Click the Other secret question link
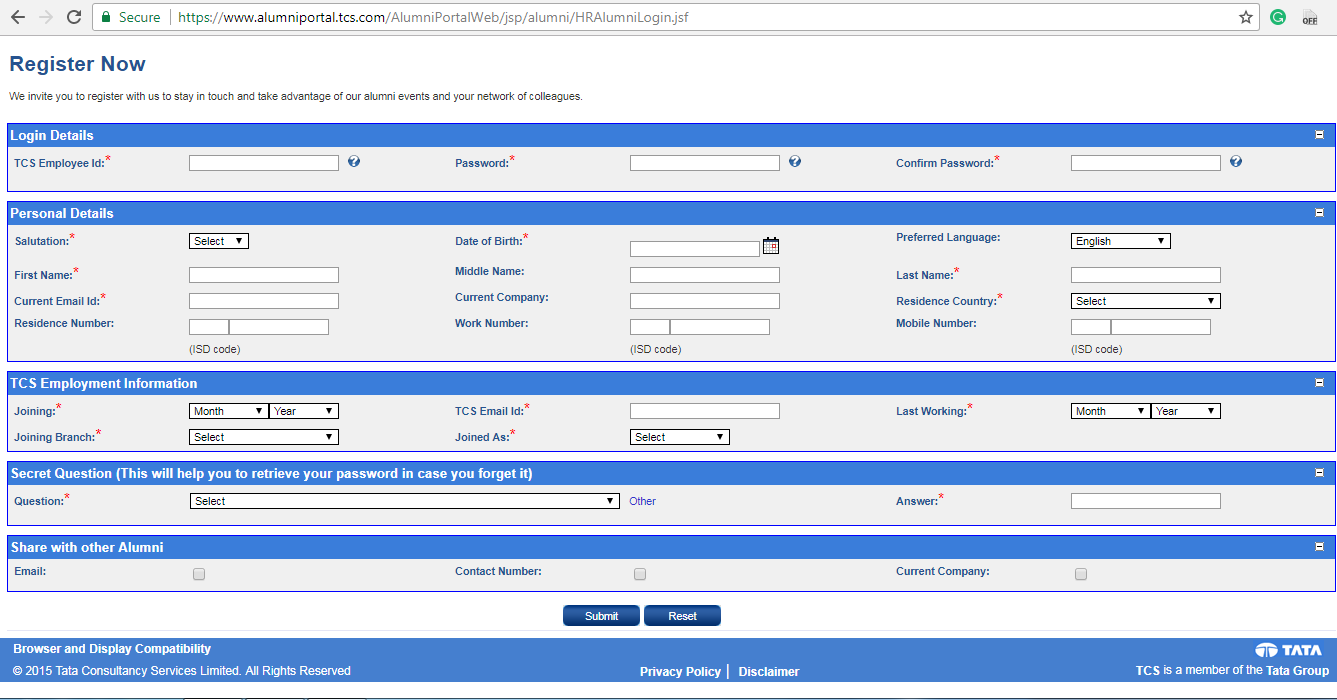 pyautogui.click(x=642, y=501)
